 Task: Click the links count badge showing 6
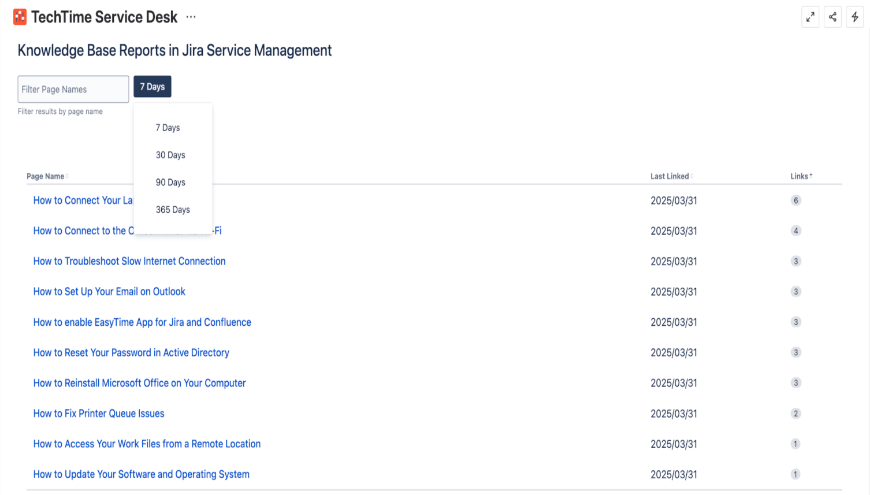[796, 200]
